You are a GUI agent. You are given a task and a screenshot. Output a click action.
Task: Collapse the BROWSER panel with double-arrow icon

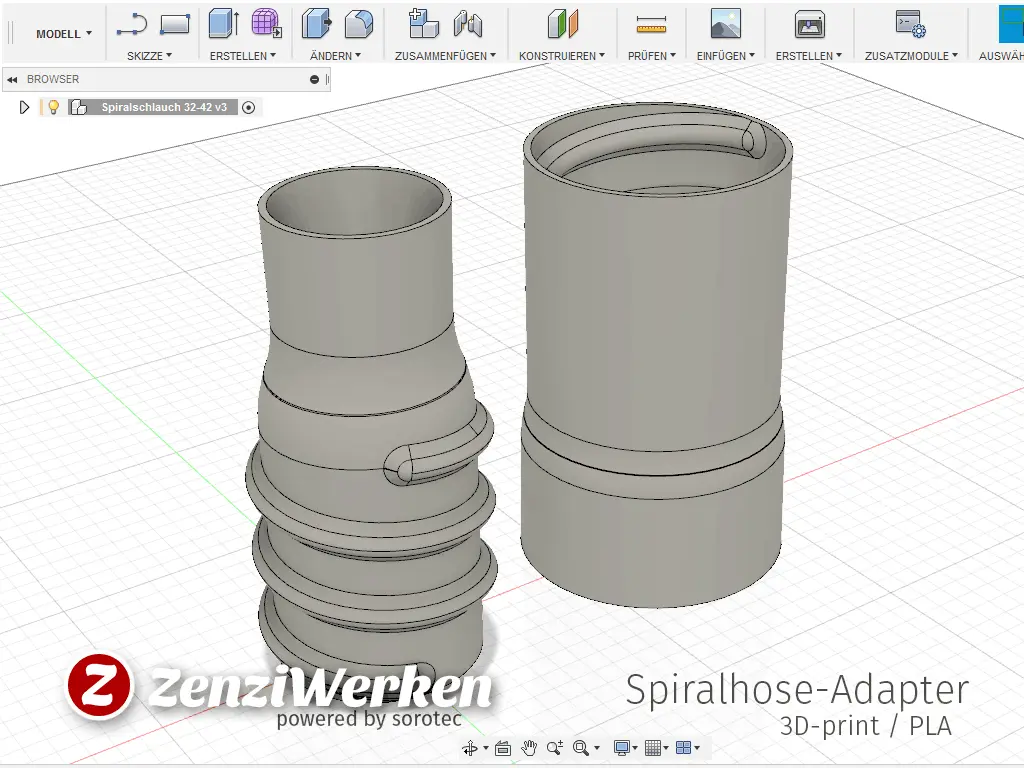point(12,79)
